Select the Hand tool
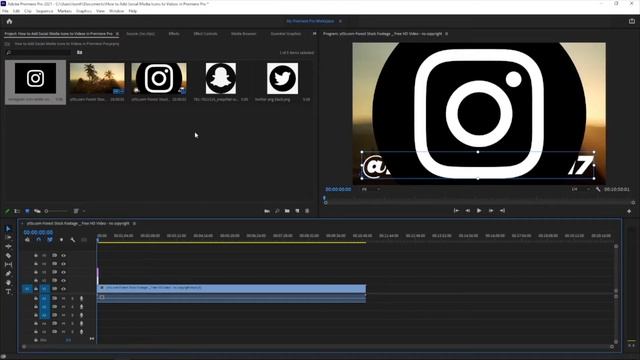Image resolution: width=640 pixels, height=360 pixels. (8, 282)
